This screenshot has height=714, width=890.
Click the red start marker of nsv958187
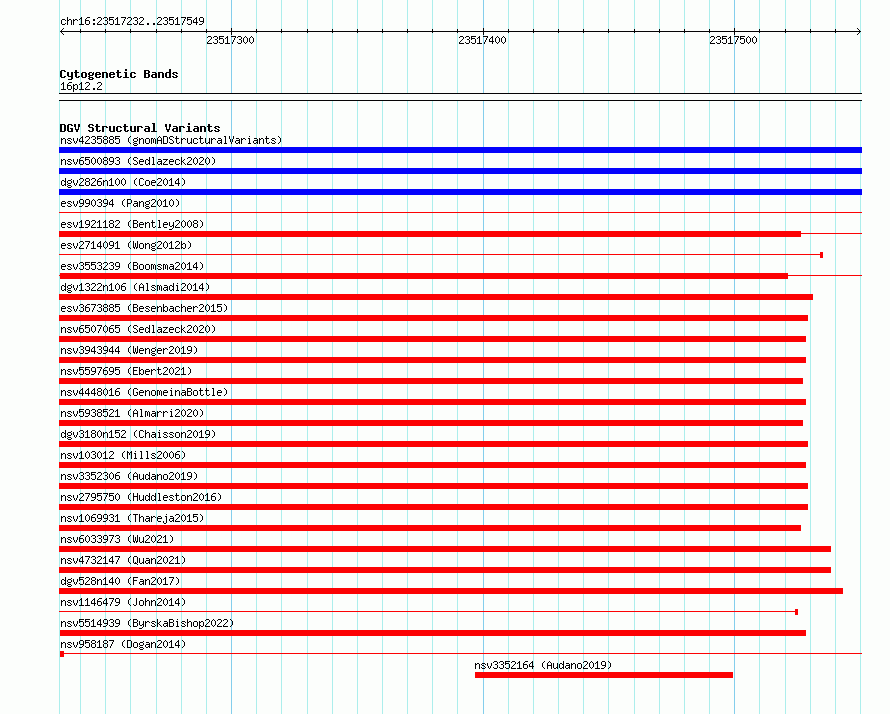click(62, 654)
